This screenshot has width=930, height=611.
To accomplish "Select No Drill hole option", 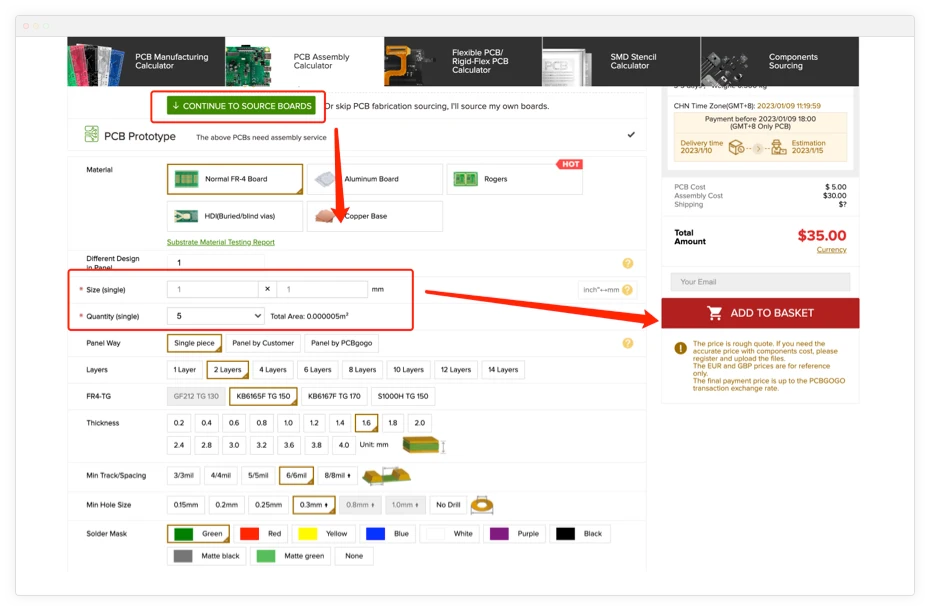I will coord(448,505).
